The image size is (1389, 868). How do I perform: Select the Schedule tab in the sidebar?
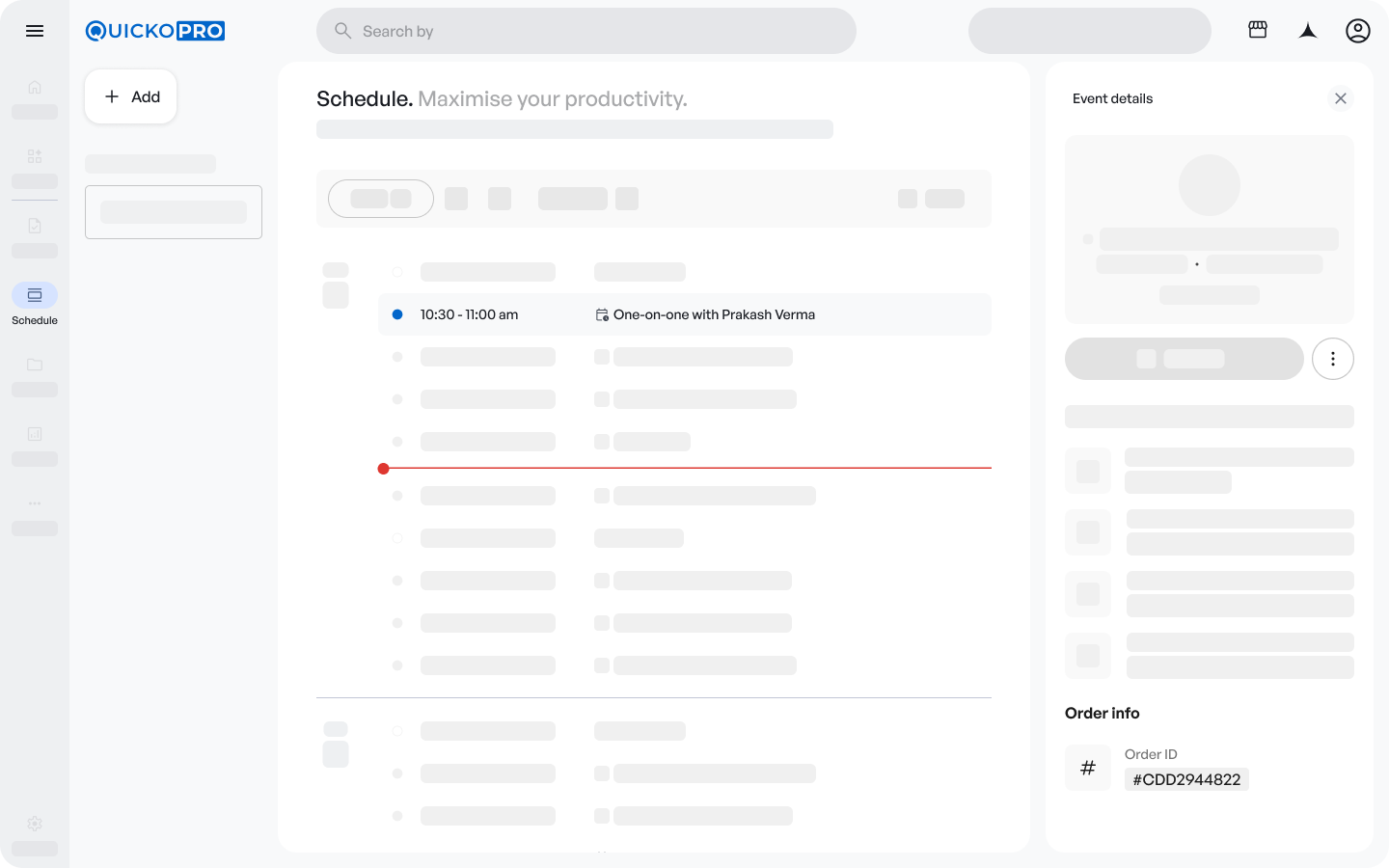click(35, 296)
